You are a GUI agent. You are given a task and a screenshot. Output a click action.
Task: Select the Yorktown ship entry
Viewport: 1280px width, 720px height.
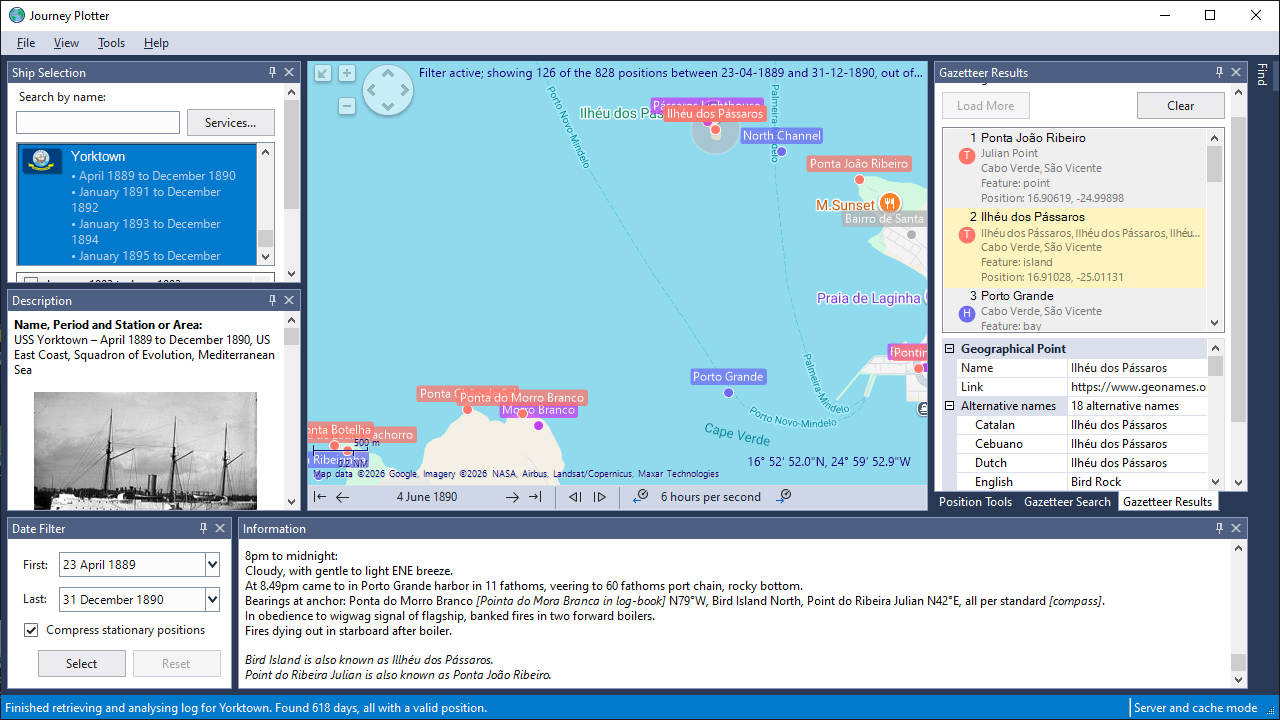[138, 205]
